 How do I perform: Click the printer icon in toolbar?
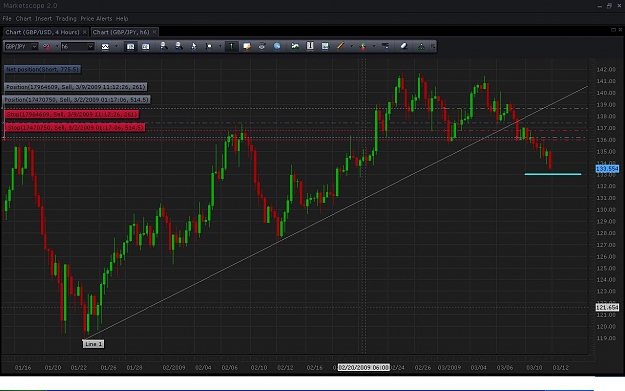tap(262, 47)
